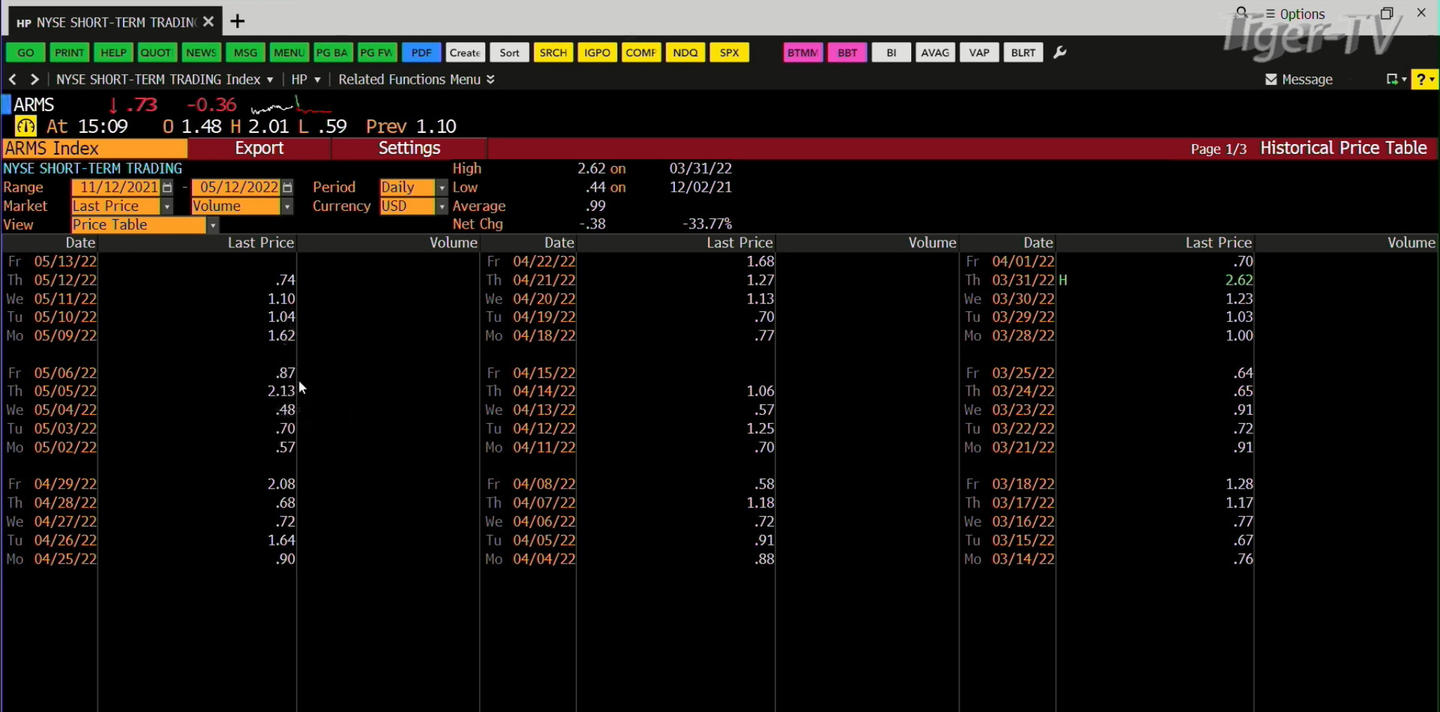Launch the SRCH shortcut

(x=553, y=52)
